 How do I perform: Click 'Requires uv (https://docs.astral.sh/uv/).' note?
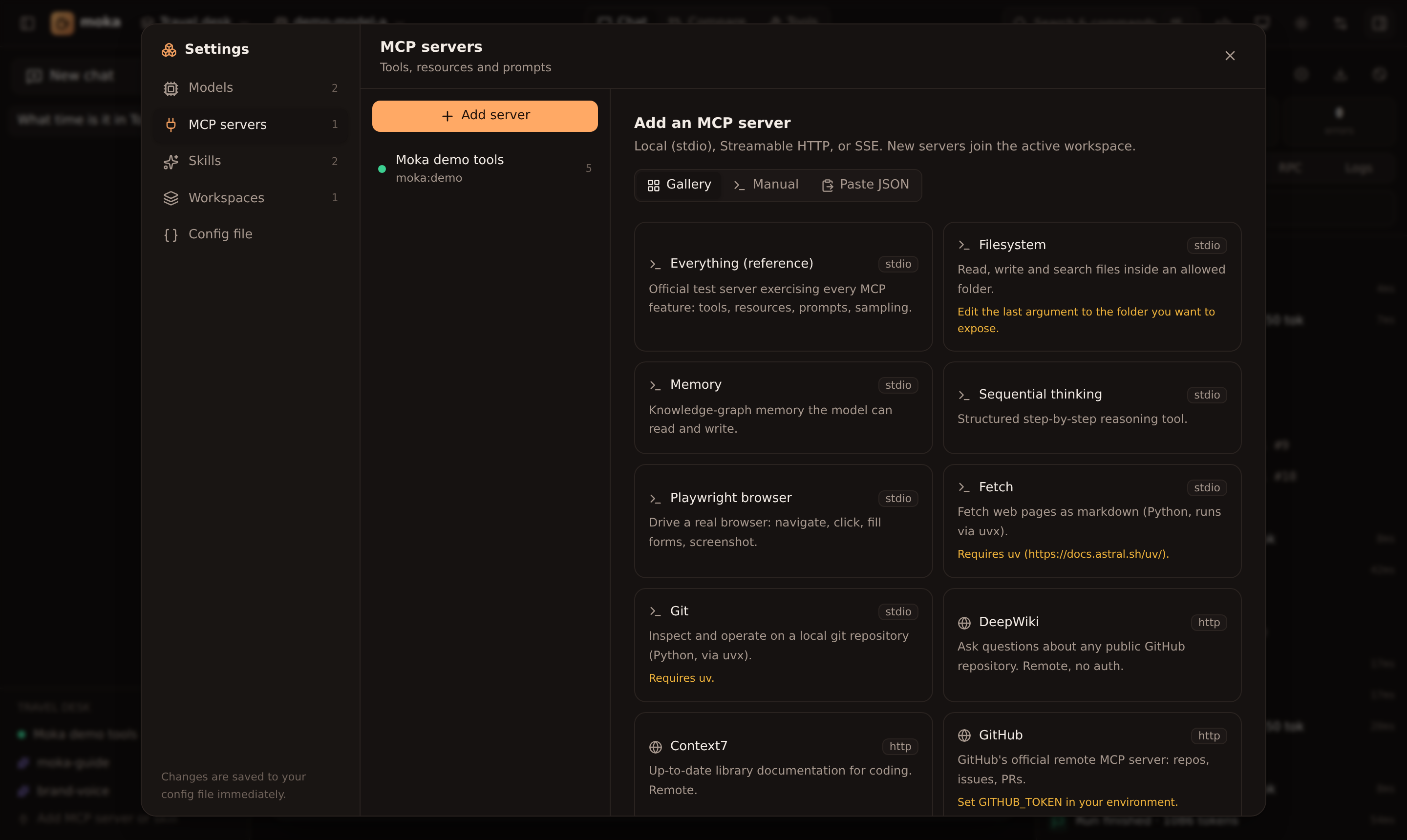[x=1063, y=554]
